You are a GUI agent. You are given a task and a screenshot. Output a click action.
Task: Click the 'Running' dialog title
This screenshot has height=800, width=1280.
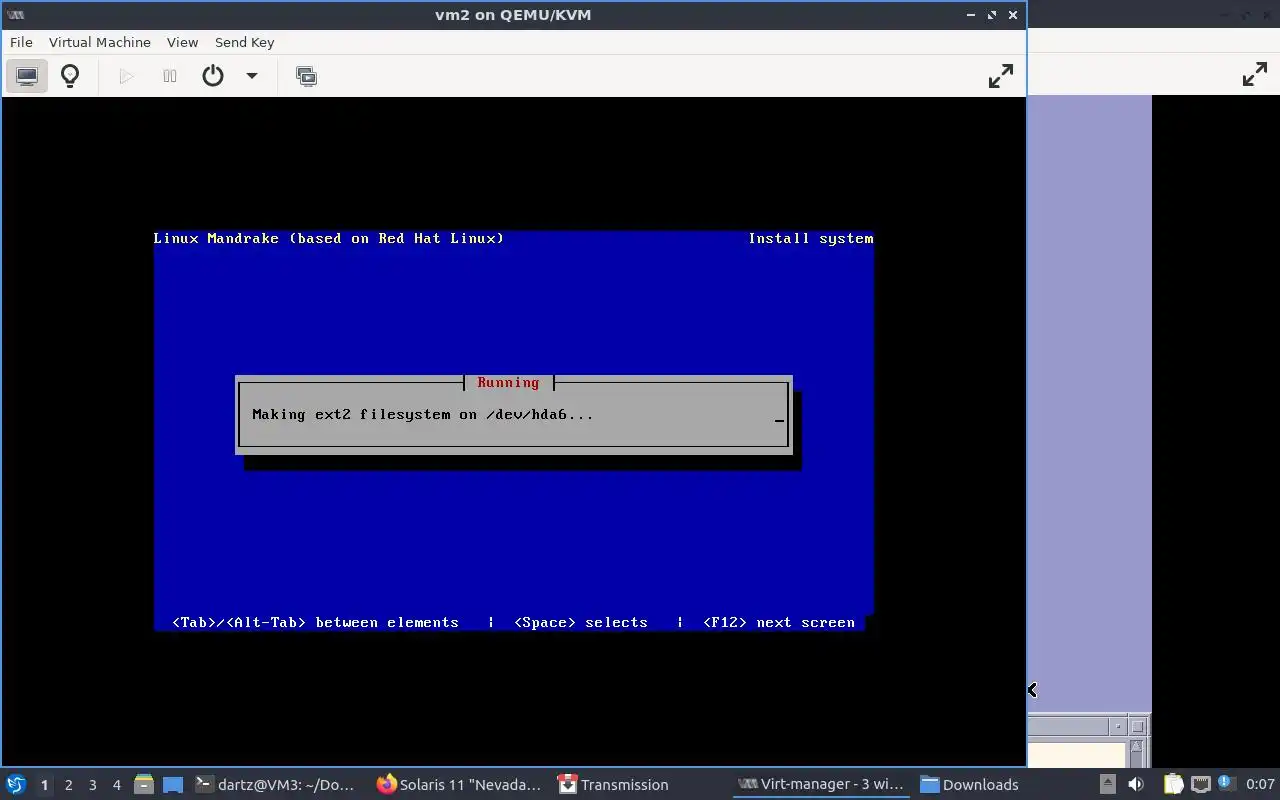click(x=508, y=383)
